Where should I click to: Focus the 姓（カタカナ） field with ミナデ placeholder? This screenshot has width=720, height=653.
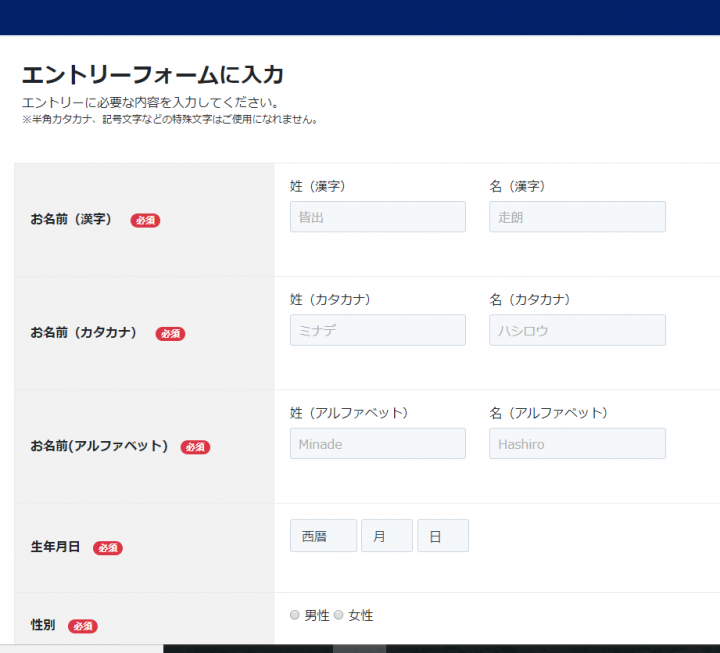coord(377,330)
